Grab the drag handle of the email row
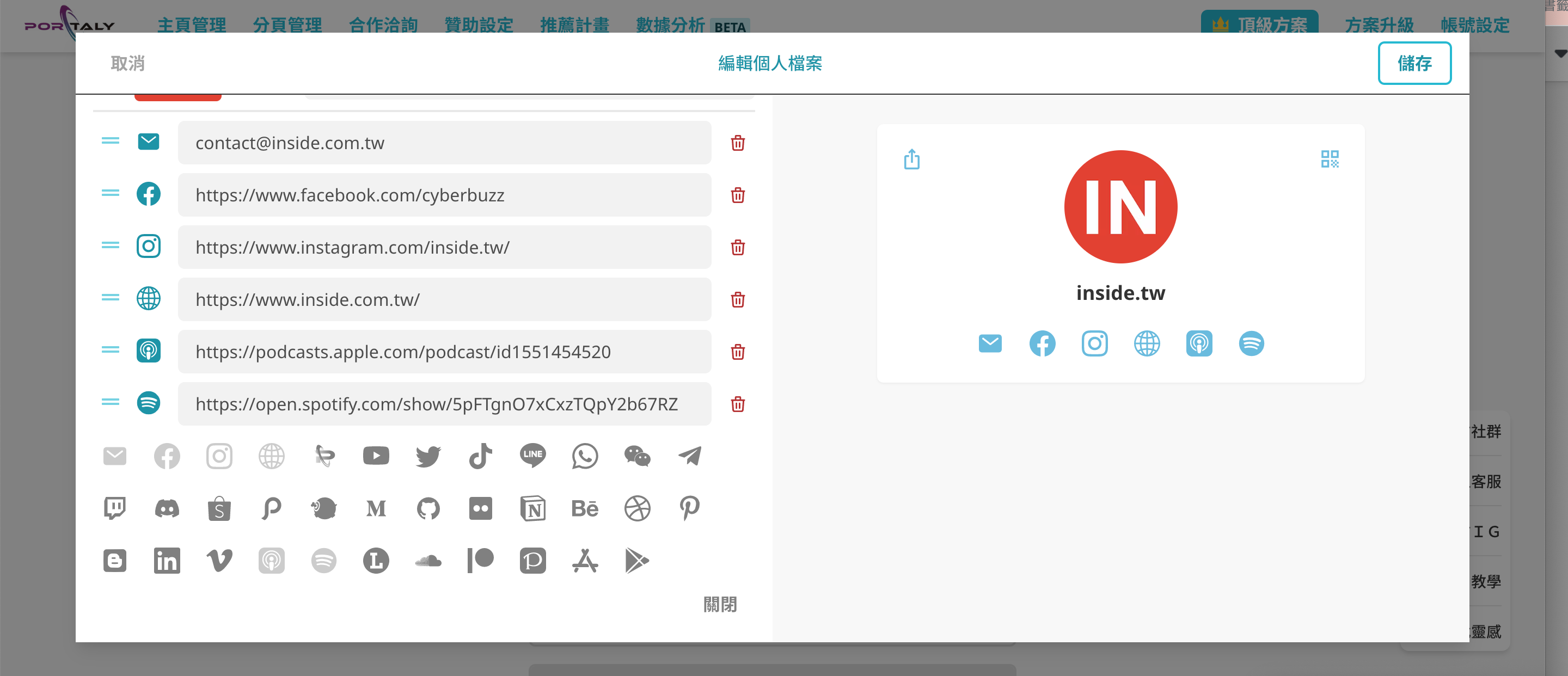 click(x=110, y=140)
